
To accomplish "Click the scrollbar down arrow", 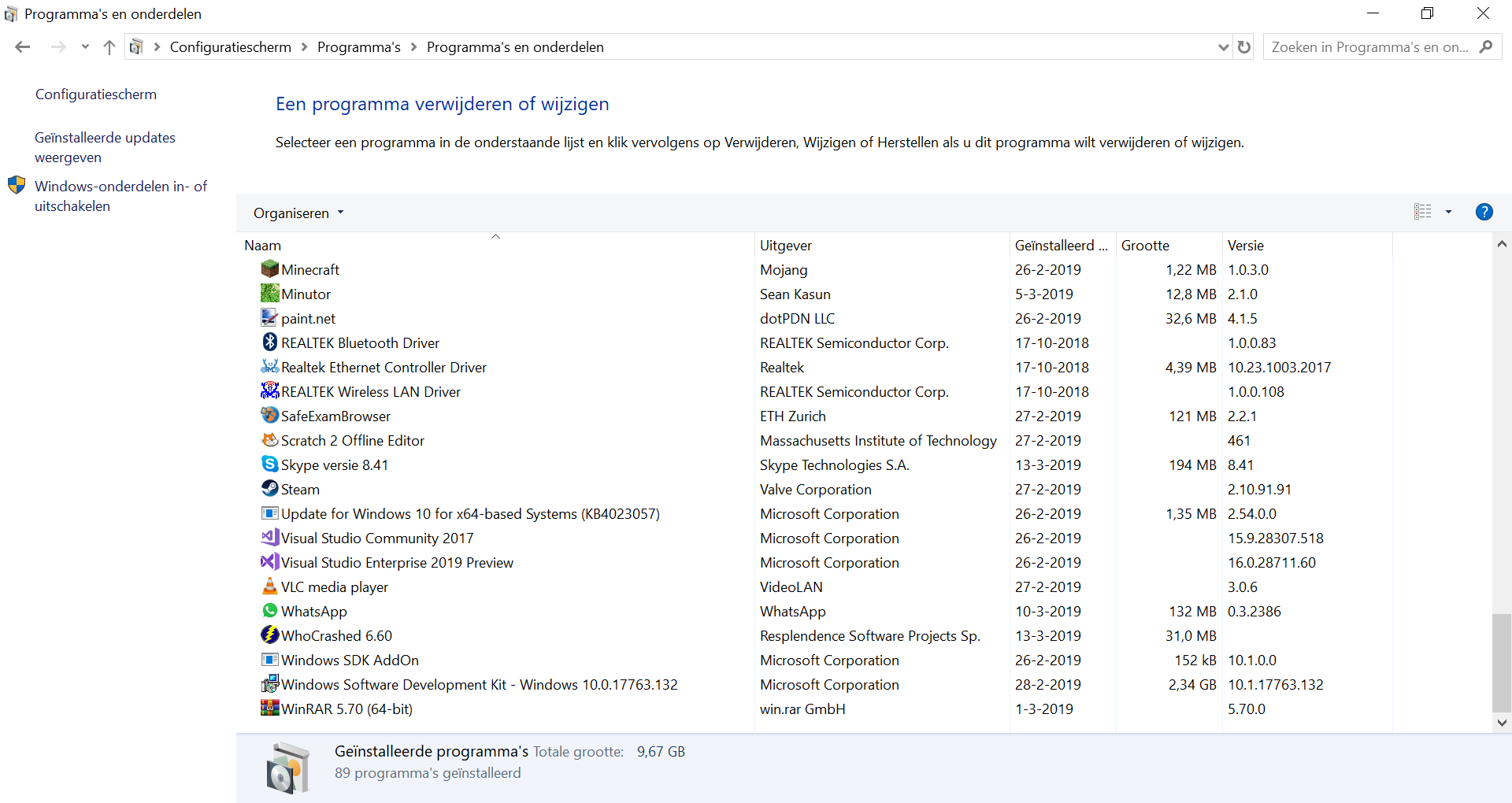I will tap(1502, 723).
